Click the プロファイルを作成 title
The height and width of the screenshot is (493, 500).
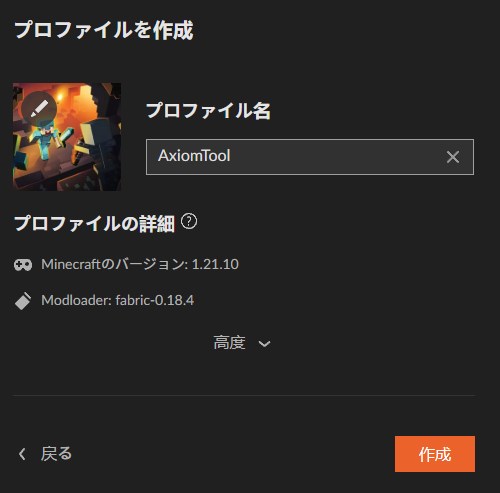(x=104, y=30)
